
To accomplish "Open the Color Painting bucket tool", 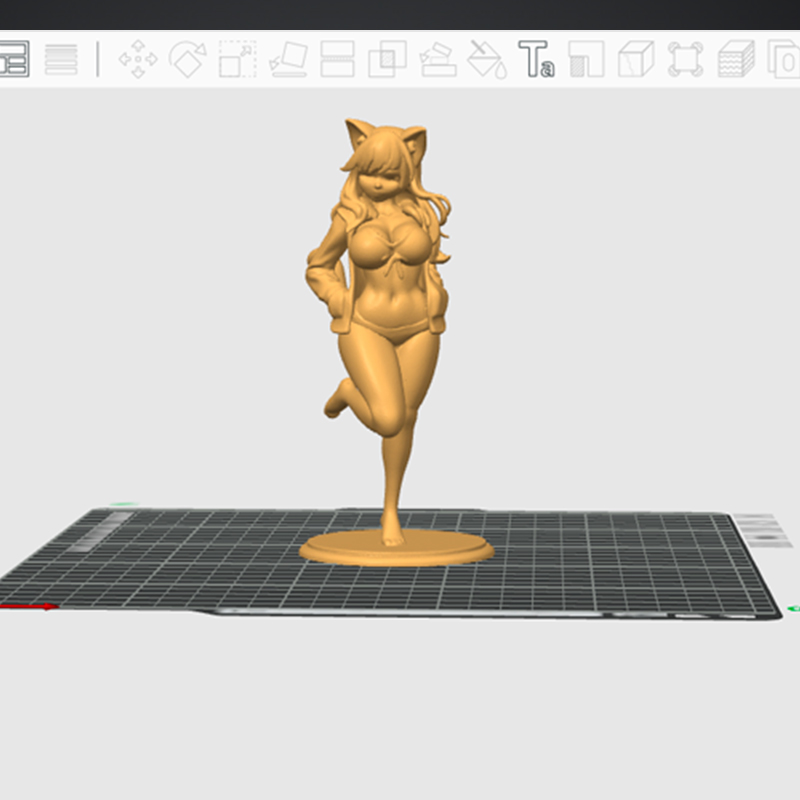I will coord(487,60).
